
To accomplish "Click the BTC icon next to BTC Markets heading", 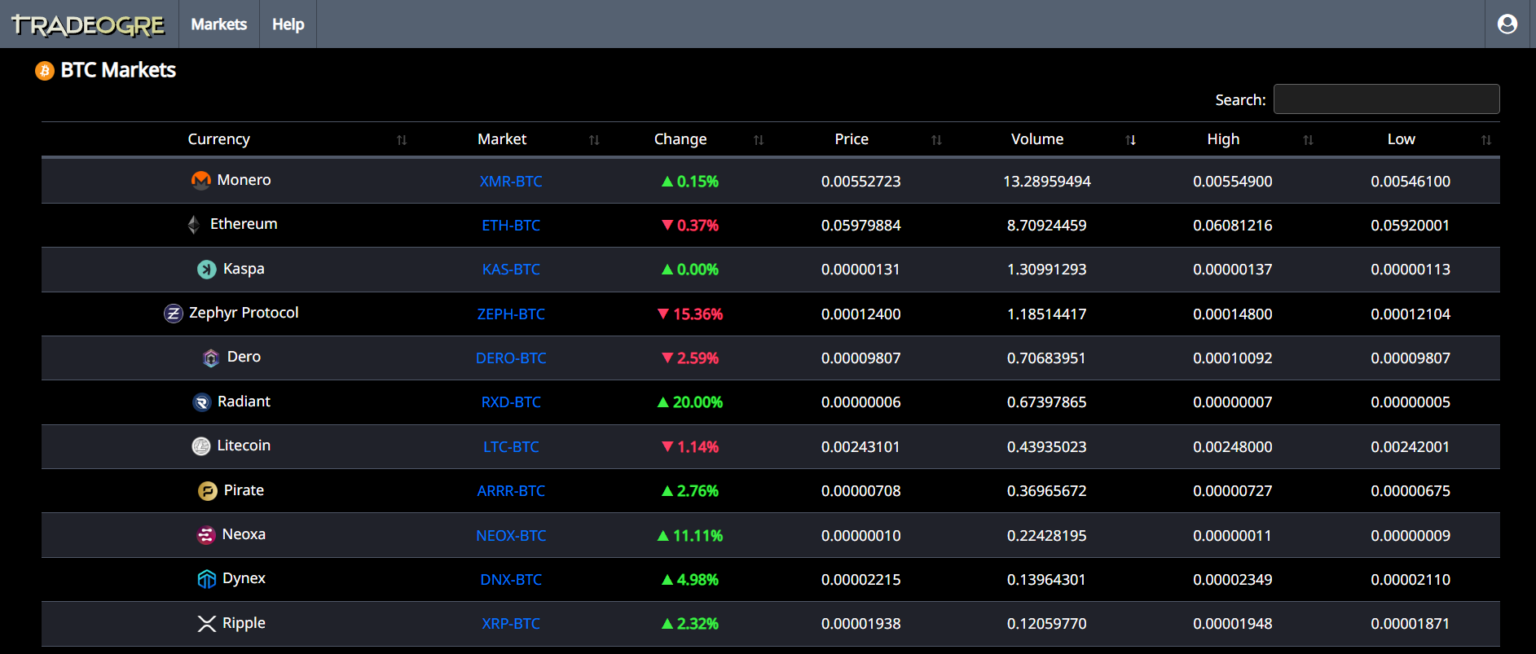I will [x=44, y=70].
